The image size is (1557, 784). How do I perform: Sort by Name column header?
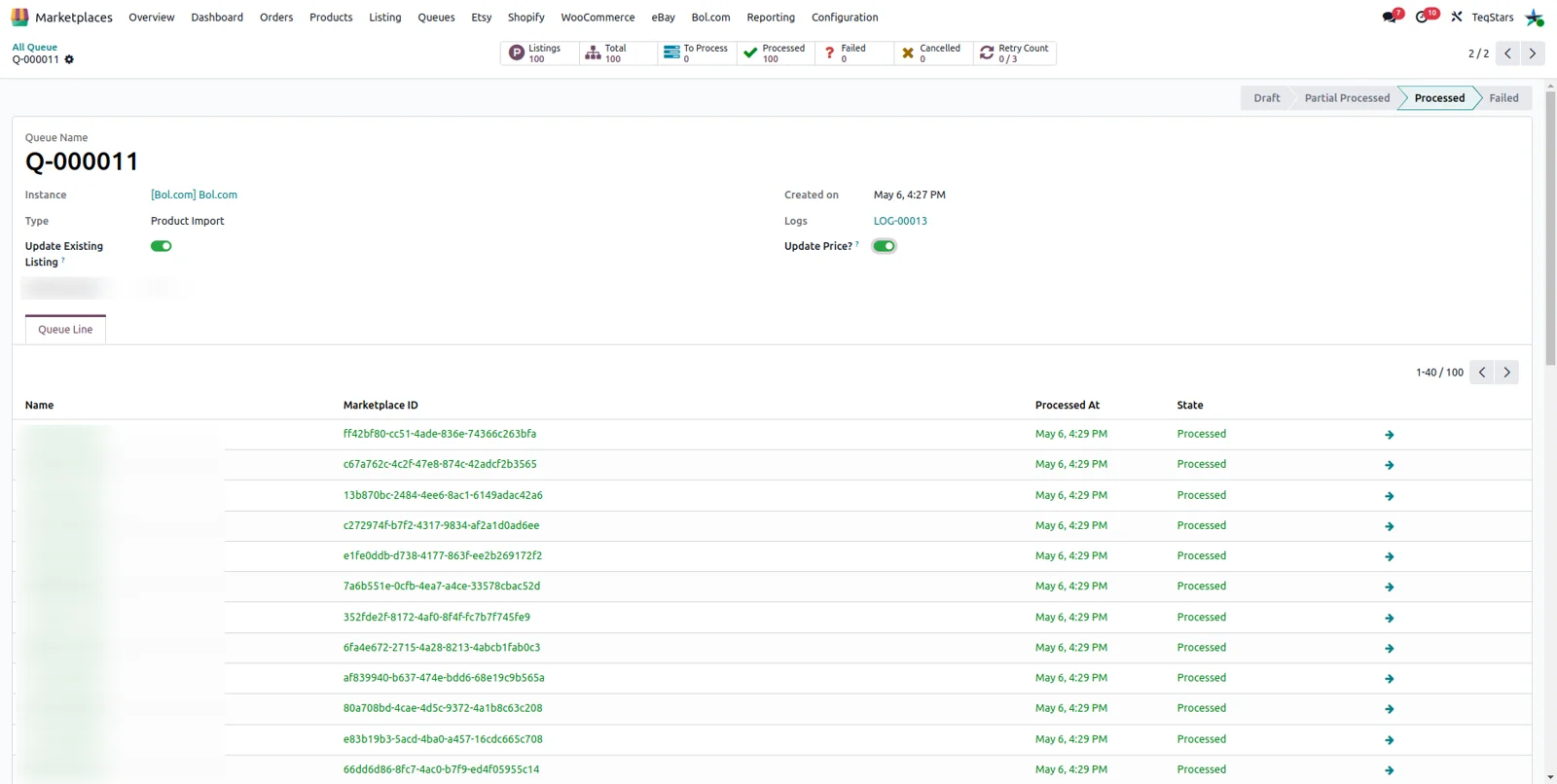point(39,406)
